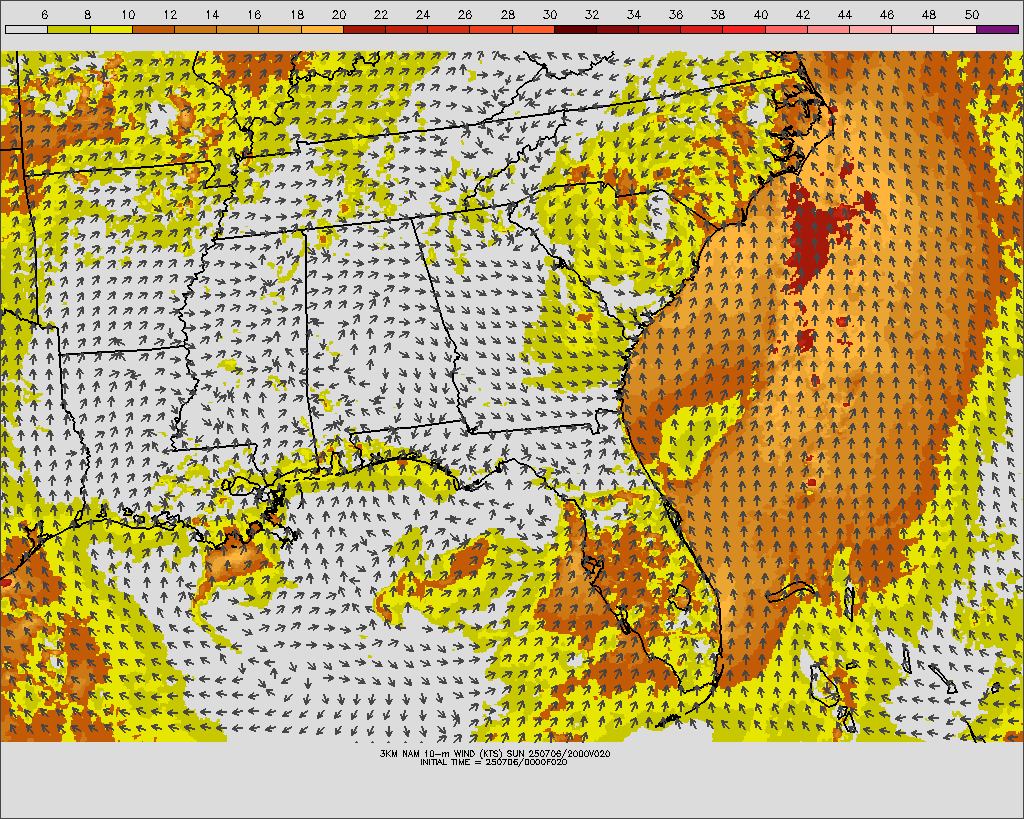The image size is (1024, 819).
Task: Click the "3KM NAM 10-m WIND (KTS)" caption
Action: 443,754
